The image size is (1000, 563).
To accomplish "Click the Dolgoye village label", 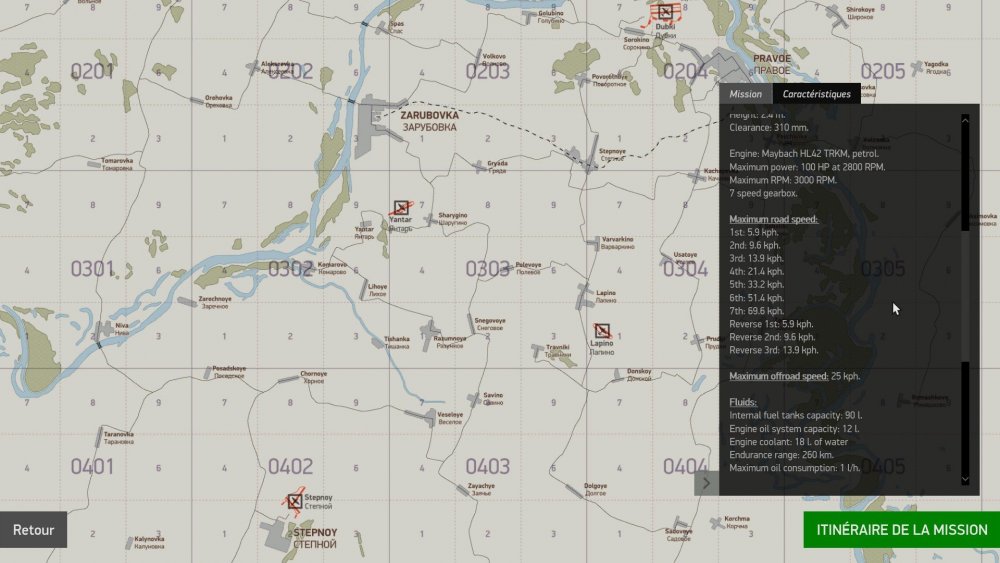I will pyautogui.click(x=596, y=489).
